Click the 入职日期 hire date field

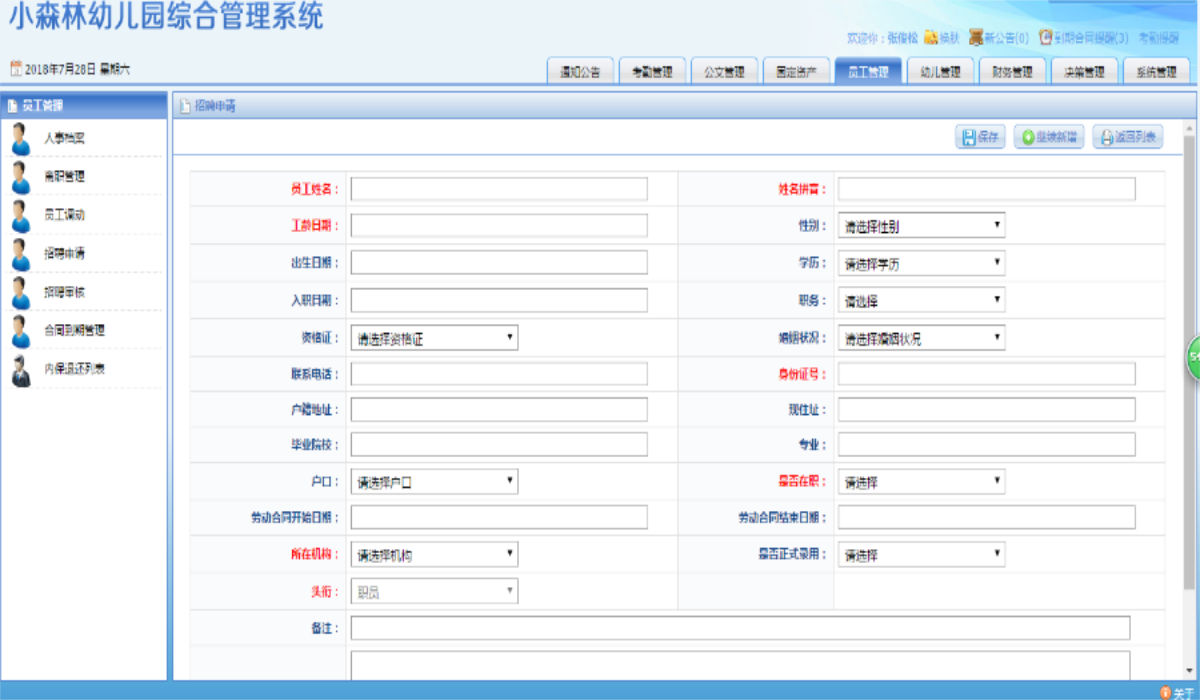pyautogui.click(x=499, y=300)
